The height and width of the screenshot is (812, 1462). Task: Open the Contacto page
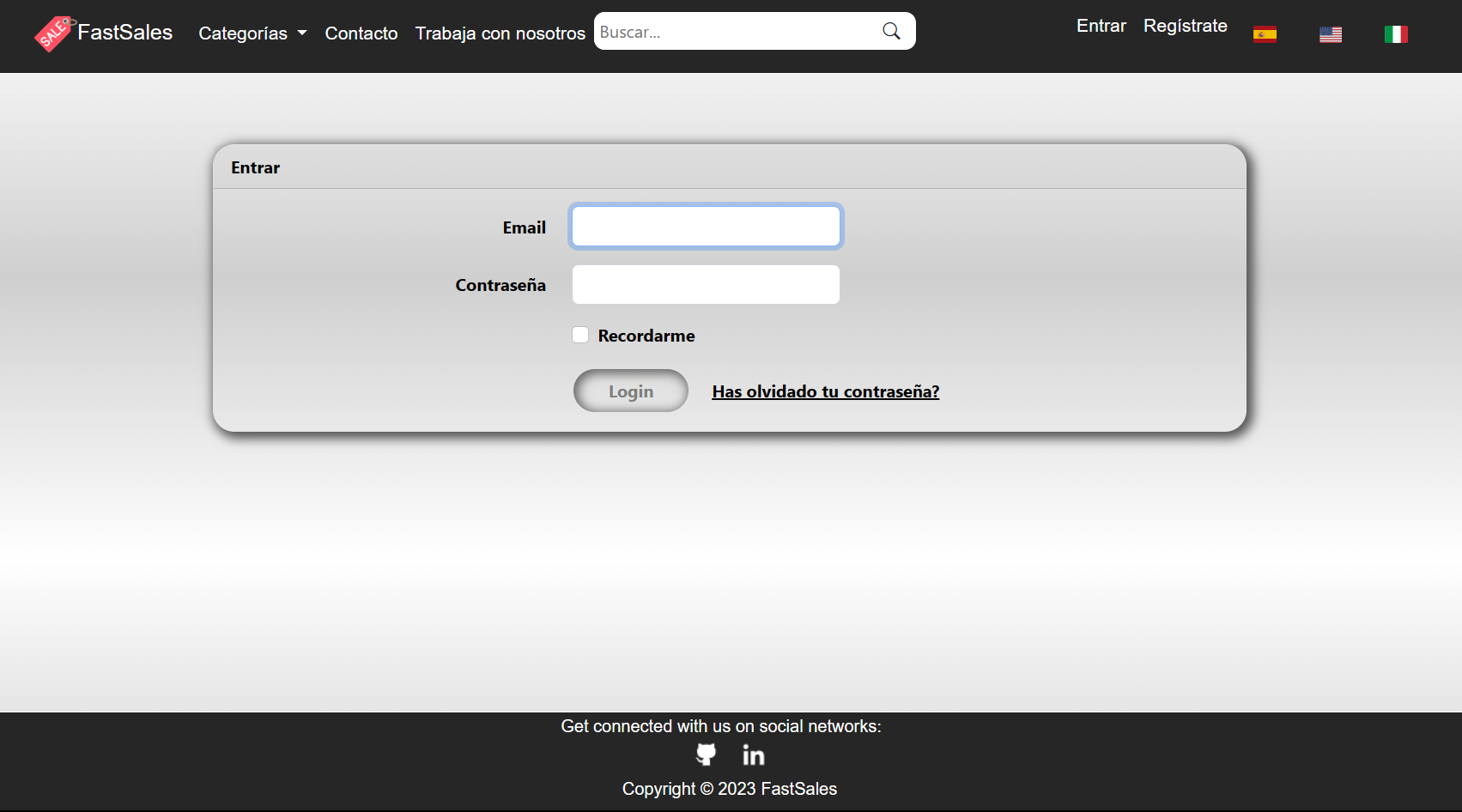(361, 33)
